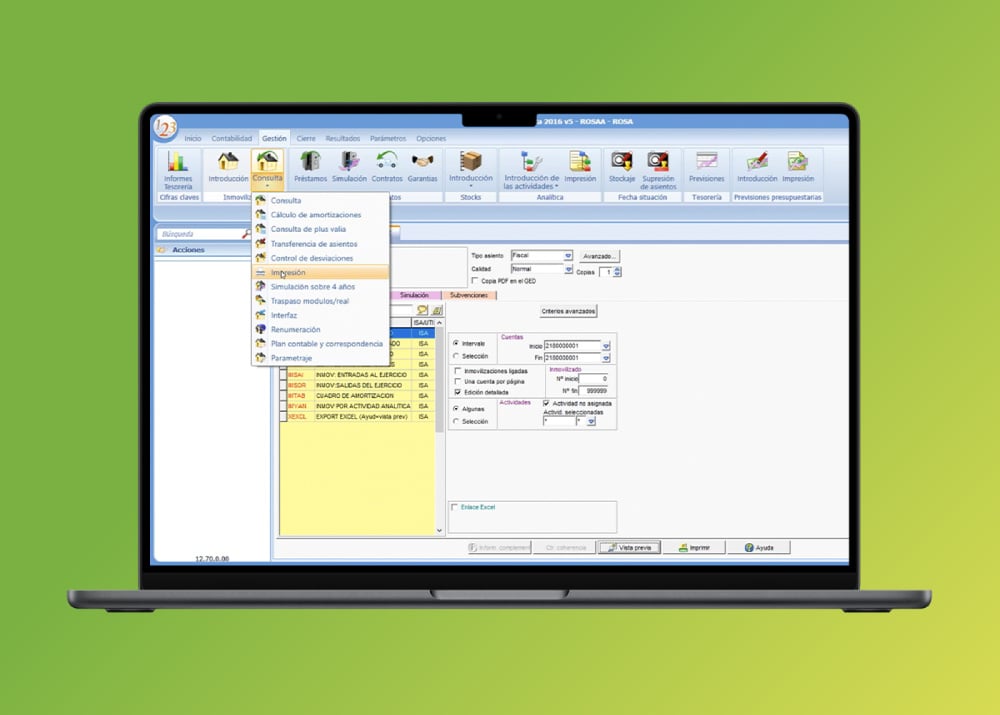Click the Supresión de asientos icon
The width and height of the screenshot is (1000, 715).
coord(658,162)
